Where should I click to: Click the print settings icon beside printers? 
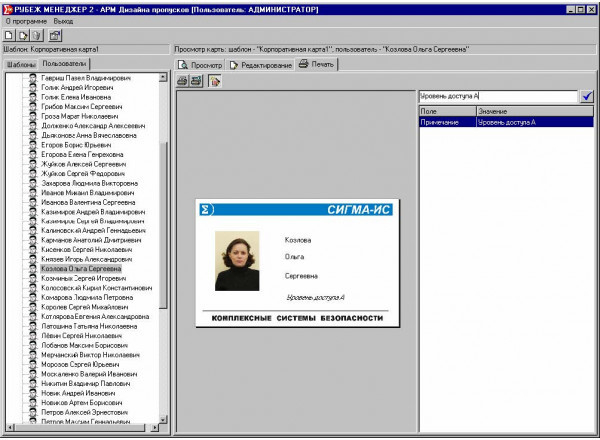click(x=214, y=81)
